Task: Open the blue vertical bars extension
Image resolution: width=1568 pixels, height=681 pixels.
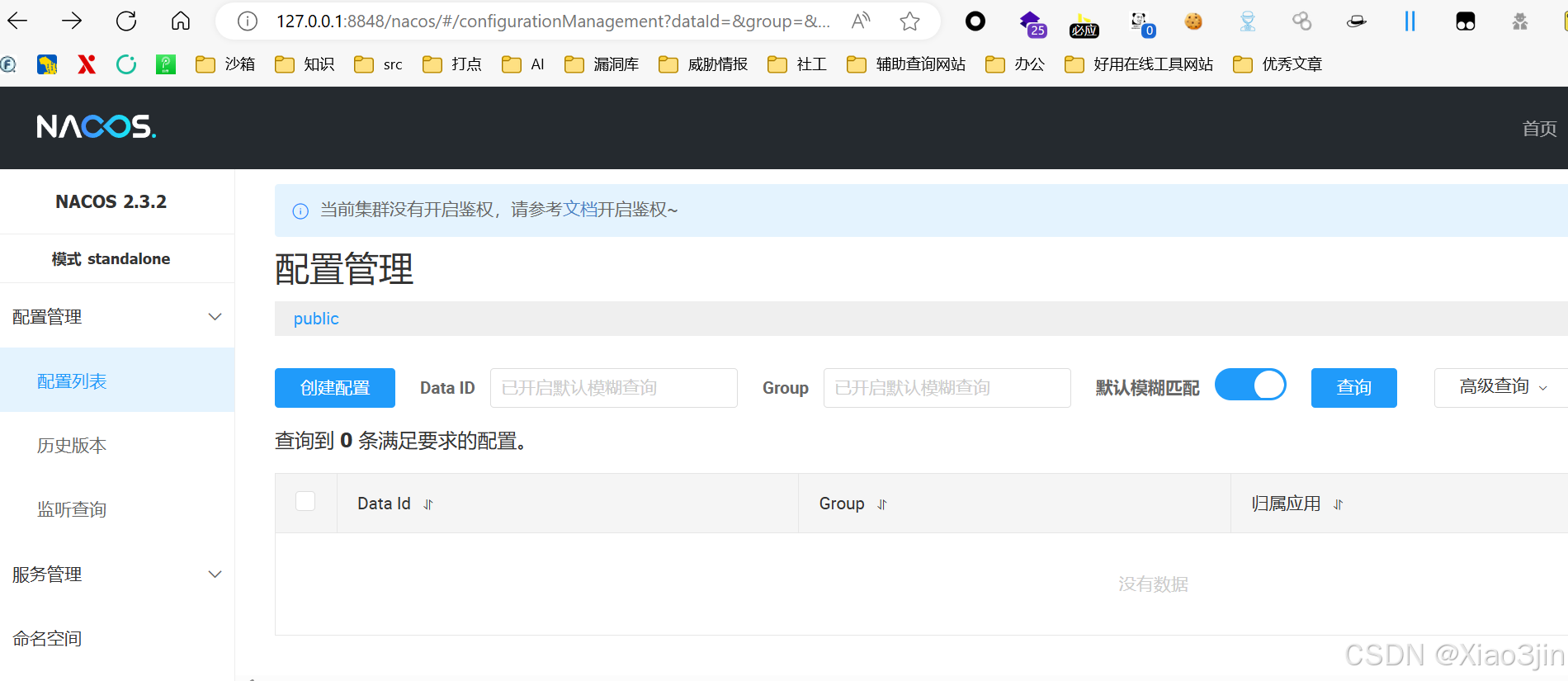Action: 1410,21
